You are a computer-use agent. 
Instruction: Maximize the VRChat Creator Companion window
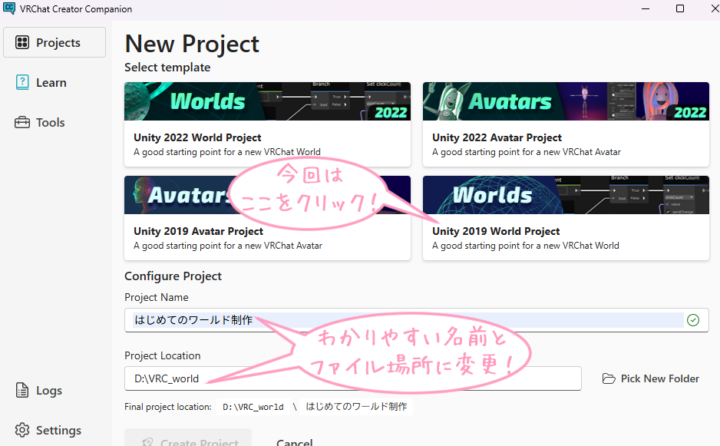(680, 9)
